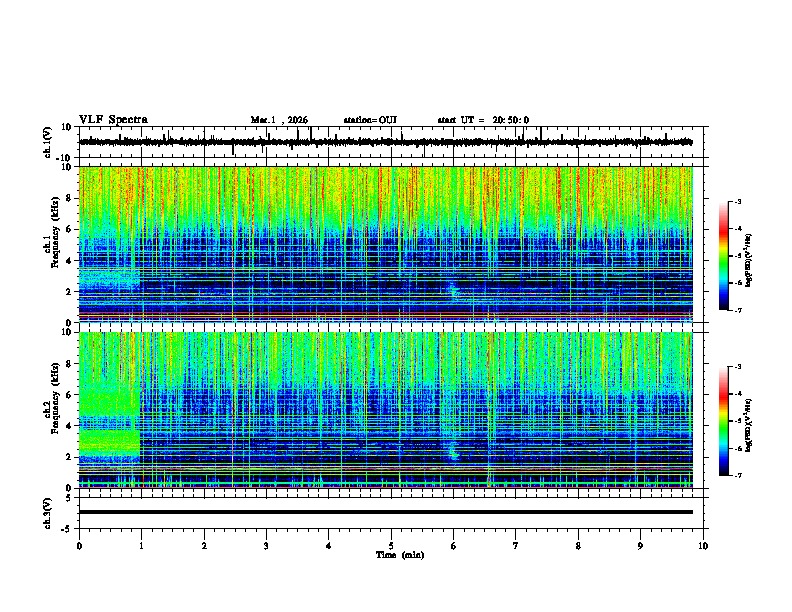Screen dimensions: 792x612
Task: Click the date text 'Mar.1 , 2026'
Action: (279, 120)
